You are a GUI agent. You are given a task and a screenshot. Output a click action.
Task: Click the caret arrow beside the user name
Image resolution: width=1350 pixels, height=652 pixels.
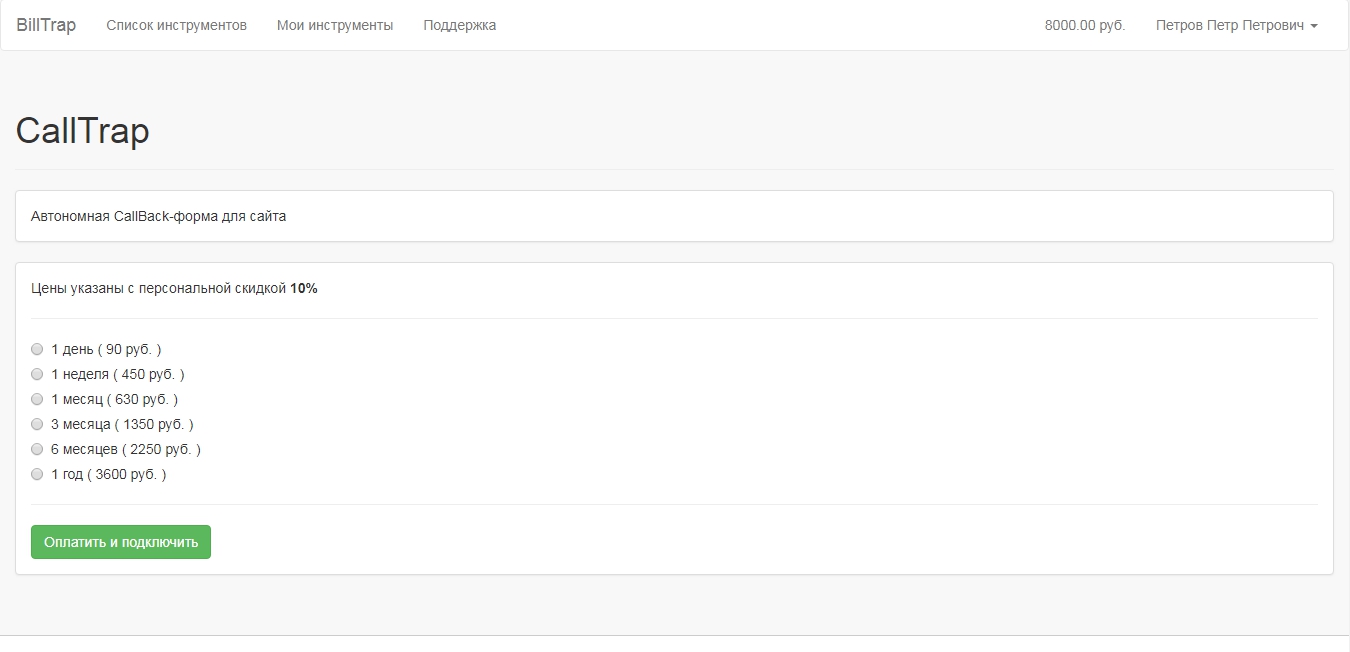(1313, 26)
